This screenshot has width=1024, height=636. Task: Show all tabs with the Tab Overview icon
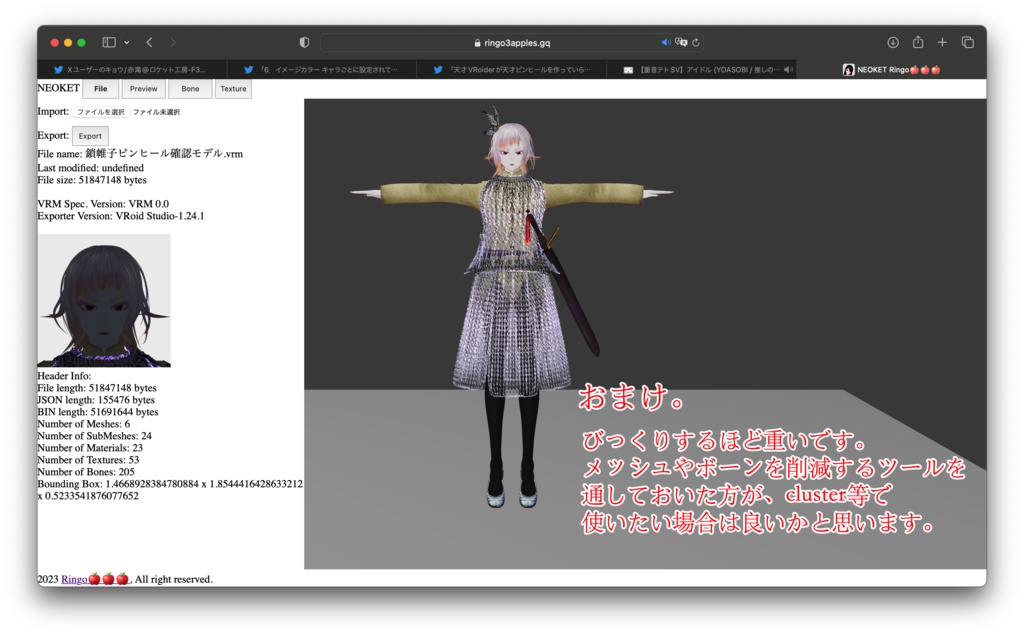pyautogui.click(x=967, y=42)
